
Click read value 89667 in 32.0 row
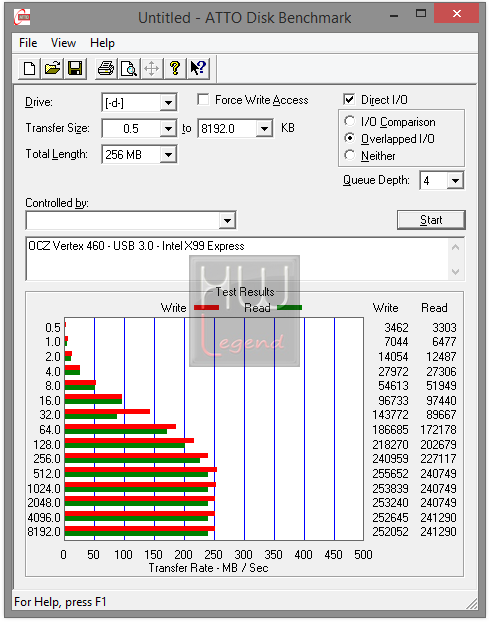[441, 415]
